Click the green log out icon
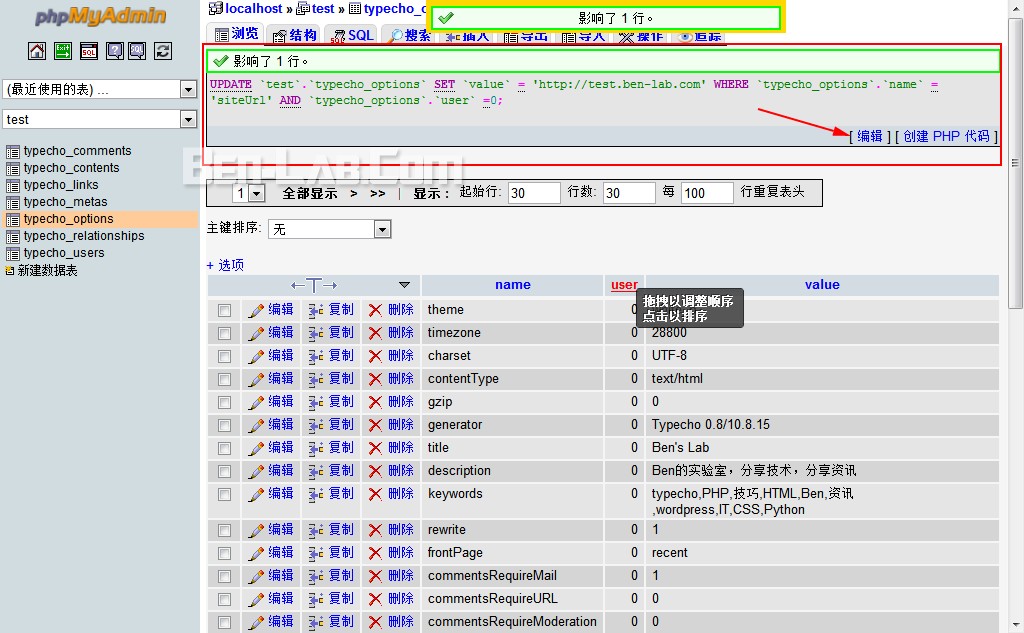This screenshot has height=633, width=1024. 63,51
